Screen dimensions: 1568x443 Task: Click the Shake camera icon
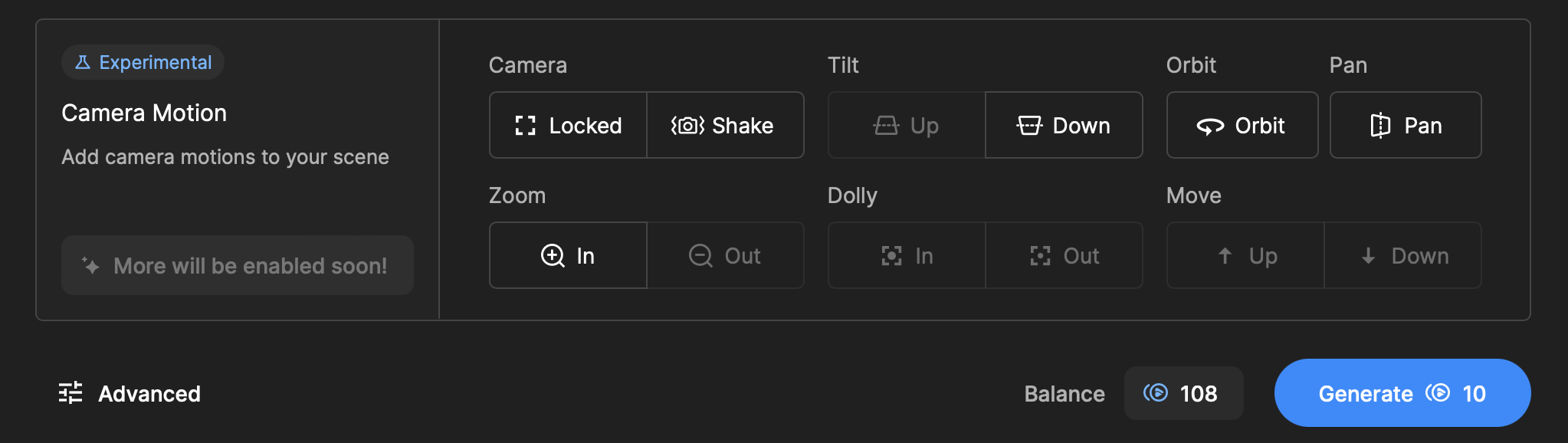(687, 126)
